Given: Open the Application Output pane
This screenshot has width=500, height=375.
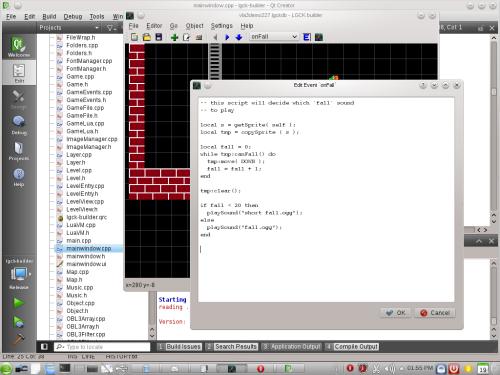Looking at the screenshot, I should 291,347.
